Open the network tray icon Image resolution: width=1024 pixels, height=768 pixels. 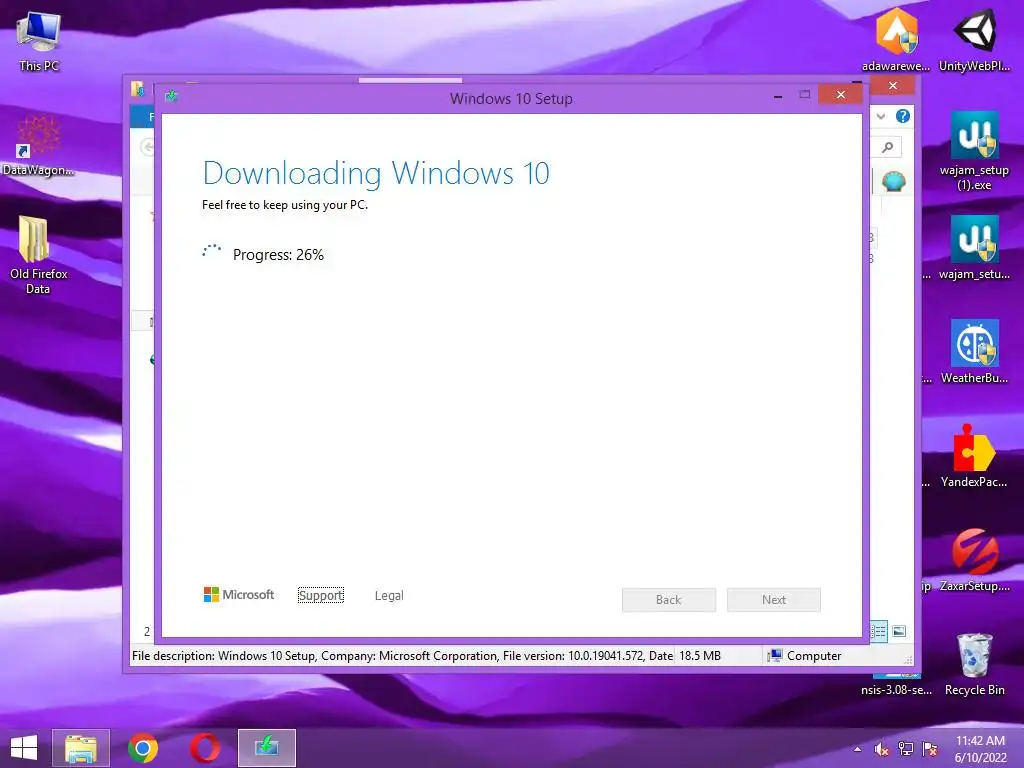(906, 749)
